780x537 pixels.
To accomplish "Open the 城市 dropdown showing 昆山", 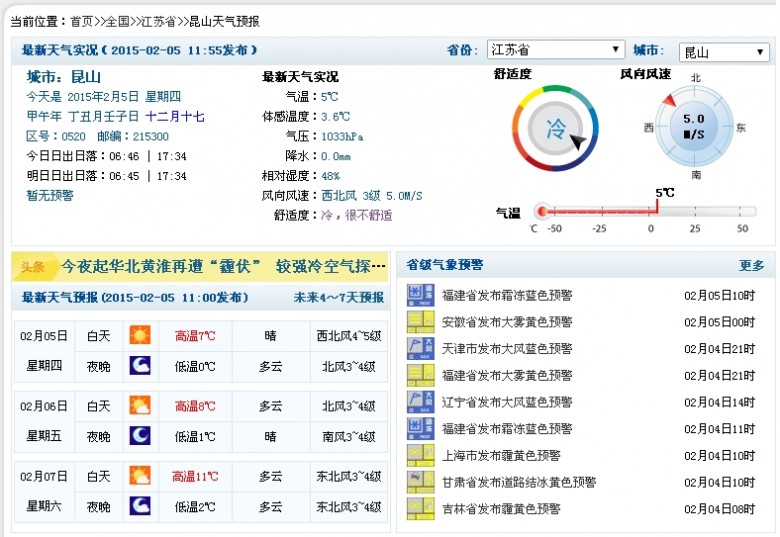I will click(x=723, y=52).
